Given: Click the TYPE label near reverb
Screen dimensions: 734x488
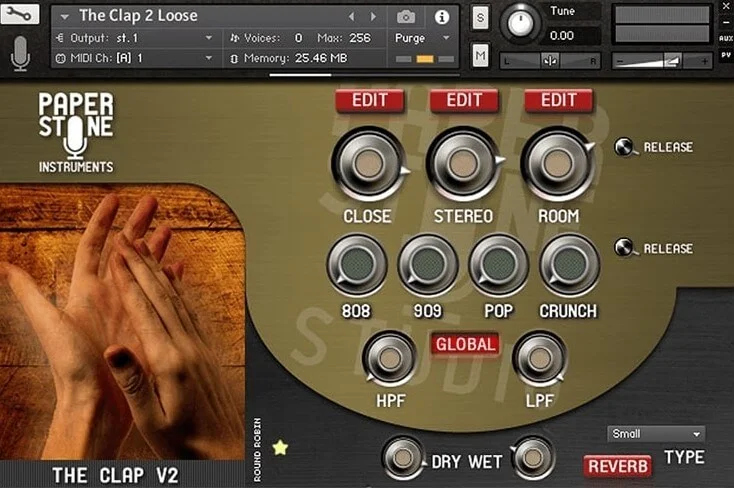Looking at the screenshot, I should (684, 457).
